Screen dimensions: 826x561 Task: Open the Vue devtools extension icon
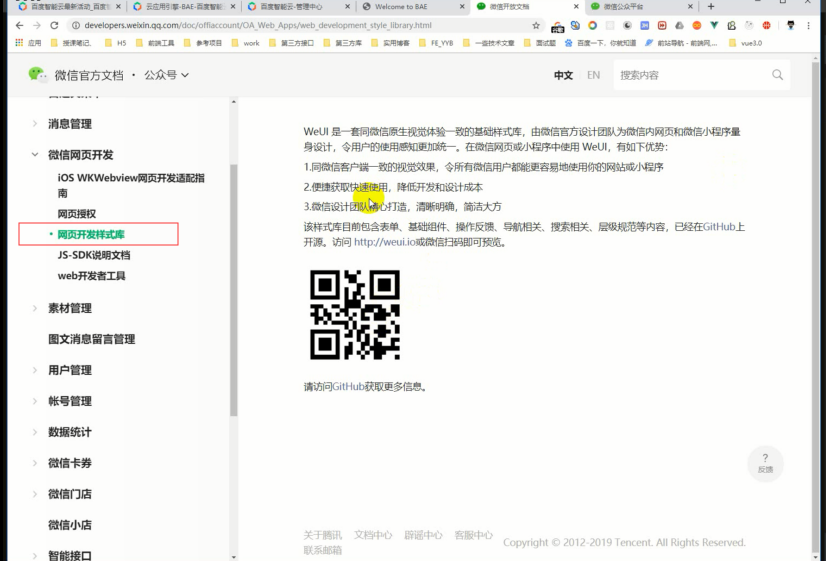pos(714,25)
